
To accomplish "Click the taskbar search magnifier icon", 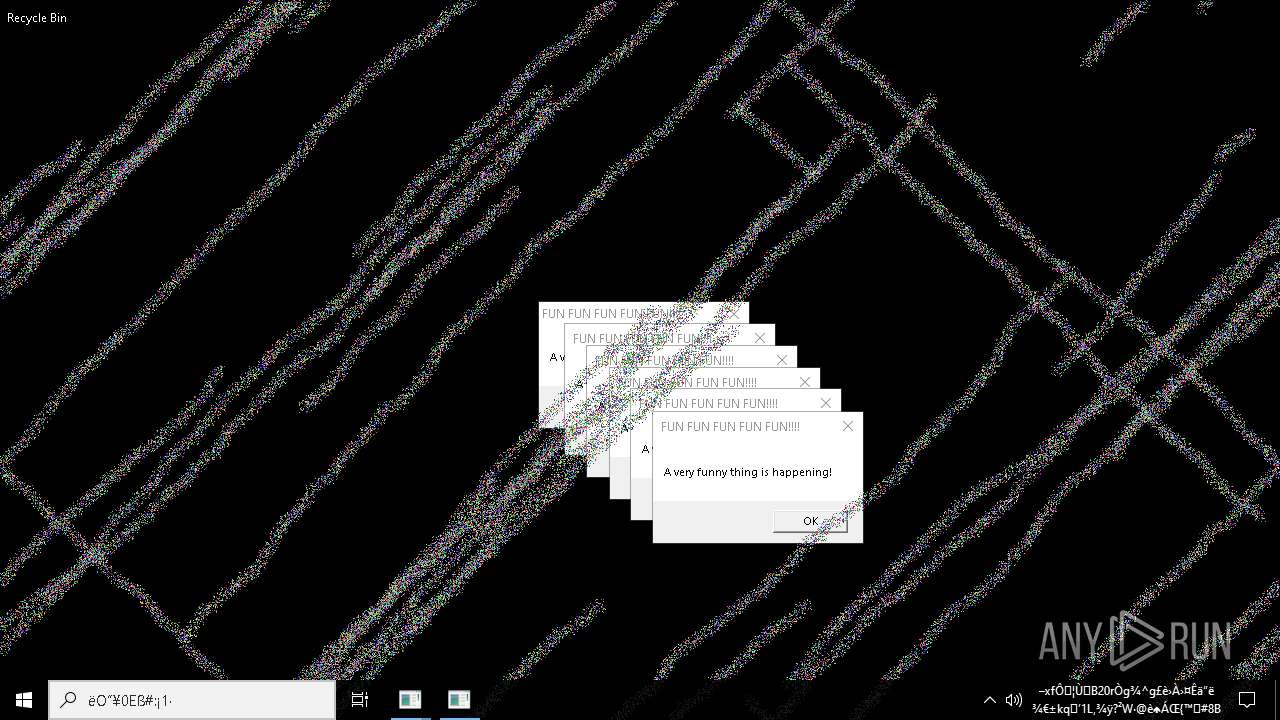I will pyautogui.click(x=68, y=700).
